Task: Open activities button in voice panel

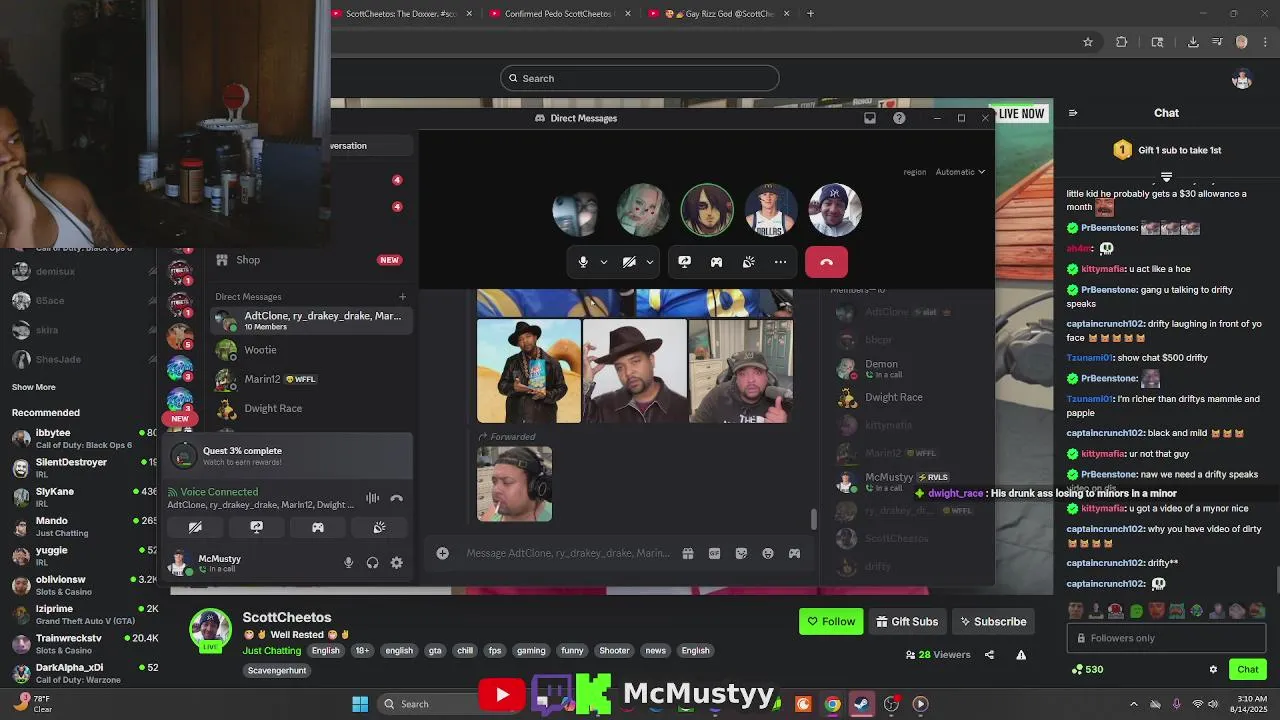Action: coord(318,527)
